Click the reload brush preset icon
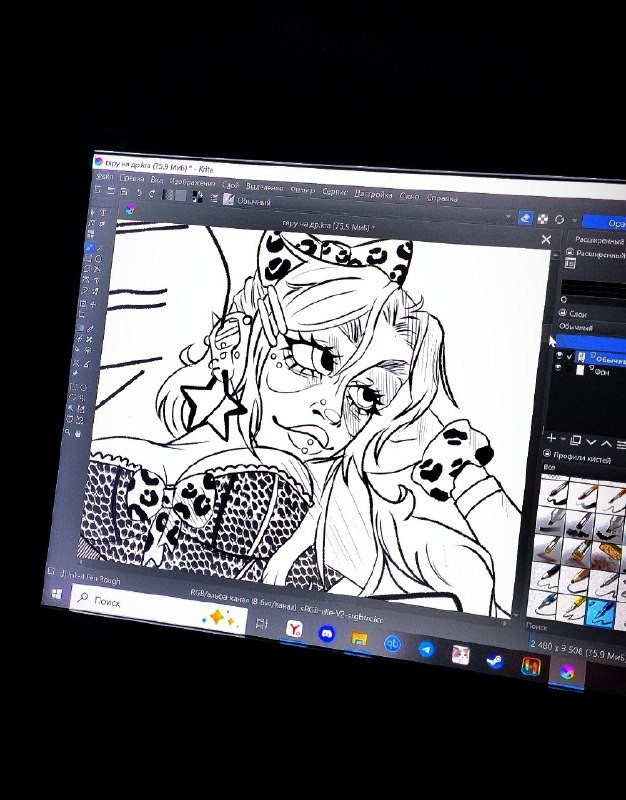The height and width of the screenshot is (800, 626). (x=560, y=219)
